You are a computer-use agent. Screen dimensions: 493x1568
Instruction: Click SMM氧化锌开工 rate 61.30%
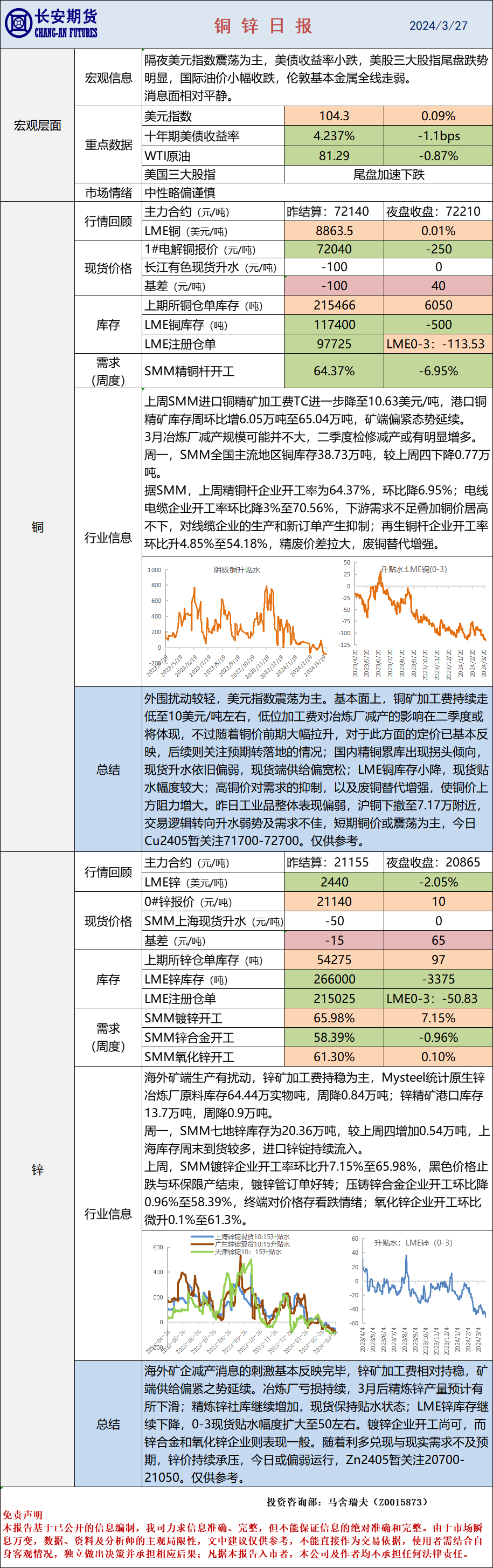click(x=334, y=1057)
